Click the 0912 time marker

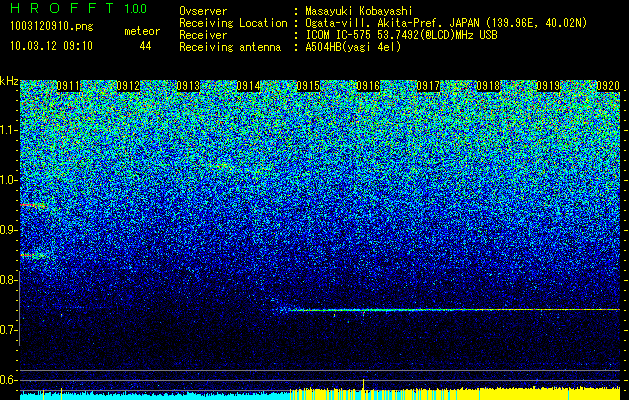click(128, 86)
